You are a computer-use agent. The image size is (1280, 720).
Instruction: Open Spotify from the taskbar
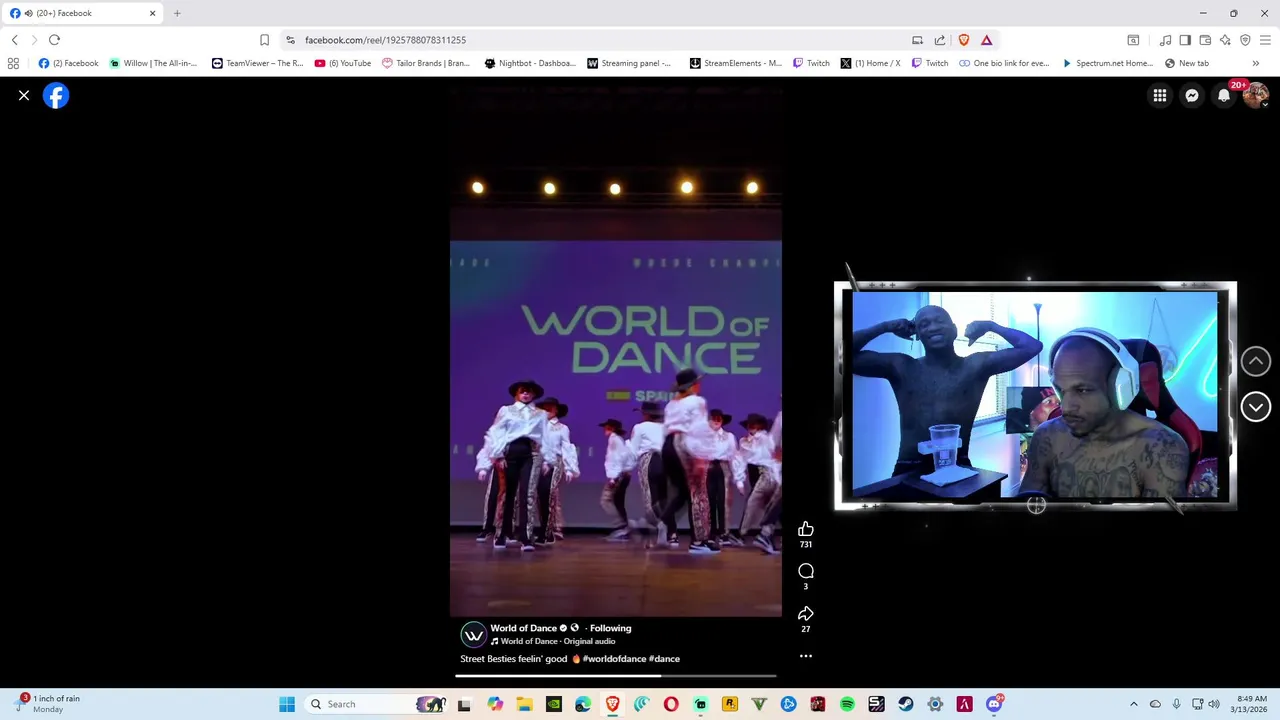pyautogui.click(x=847, y=704)
